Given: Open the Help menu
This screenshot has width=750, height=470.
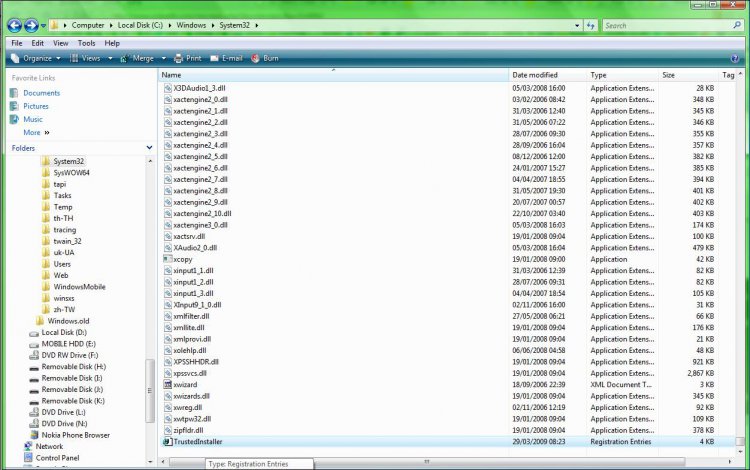Looking at the screenshot, I should point(112,43).
